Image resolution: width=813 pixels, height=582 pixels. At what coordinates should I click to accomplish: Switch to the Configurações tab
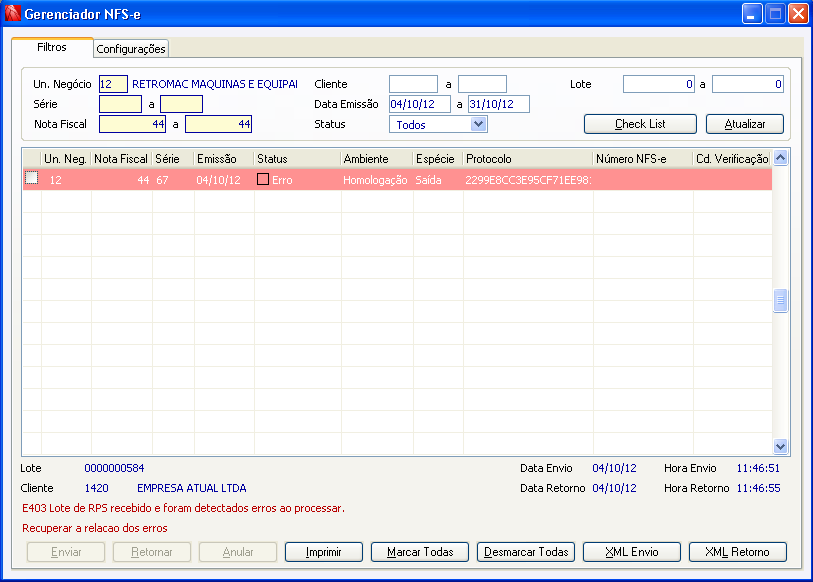coord(131,49)
